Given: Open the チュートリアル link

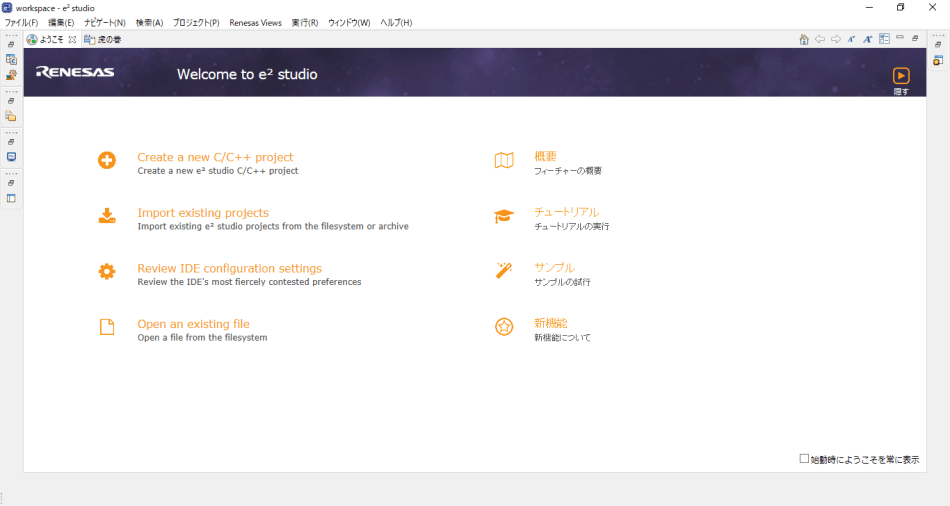Looking at the screenshot, I should click(566, 212).
